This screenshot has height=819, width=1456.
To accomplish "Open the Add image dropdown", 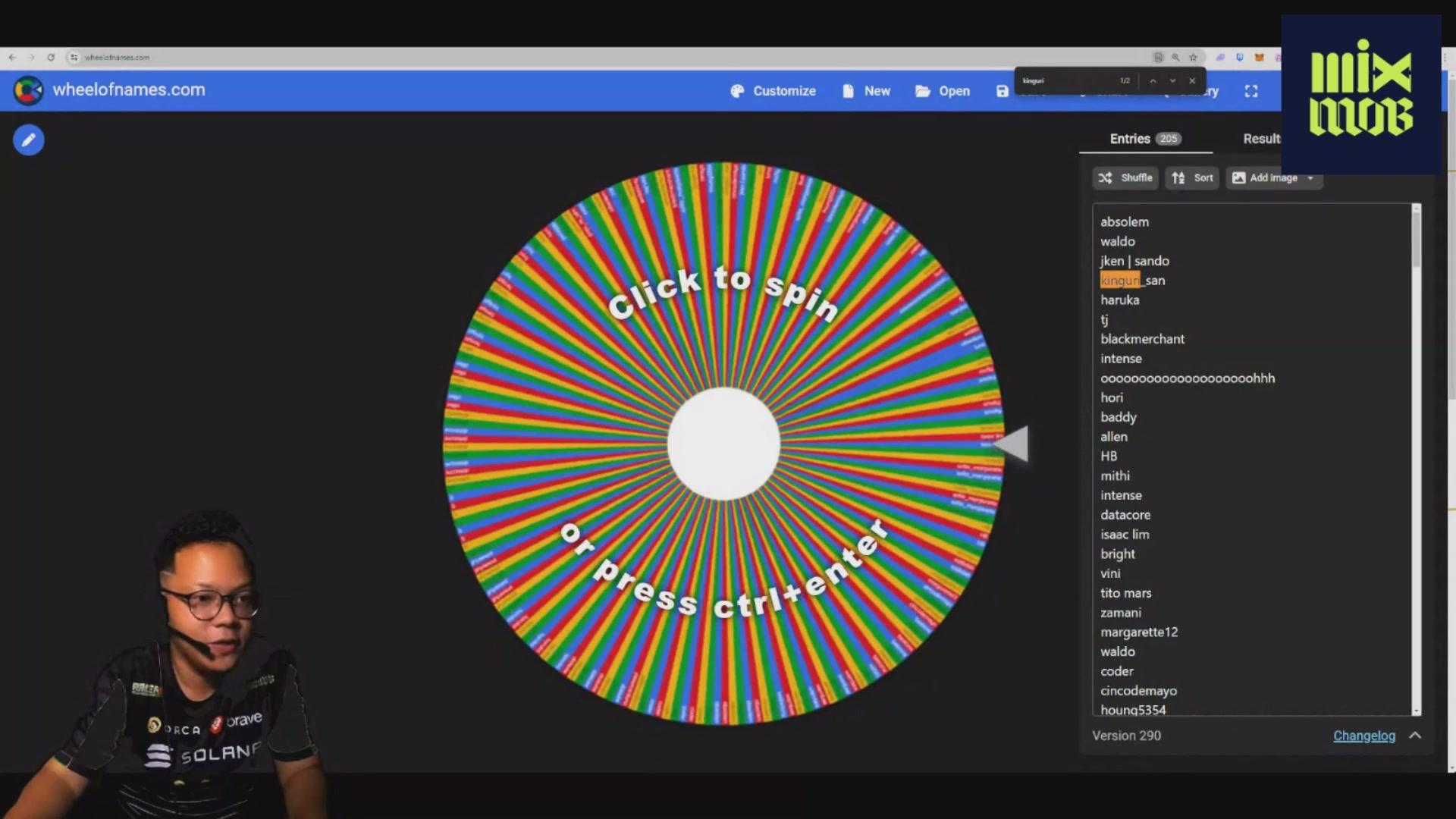I will pos(1273,178).
